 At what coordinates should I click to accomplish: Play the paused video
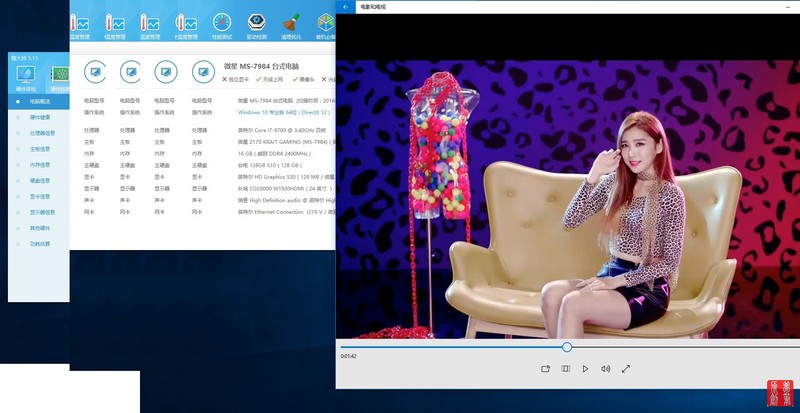(x=585, y=369)
